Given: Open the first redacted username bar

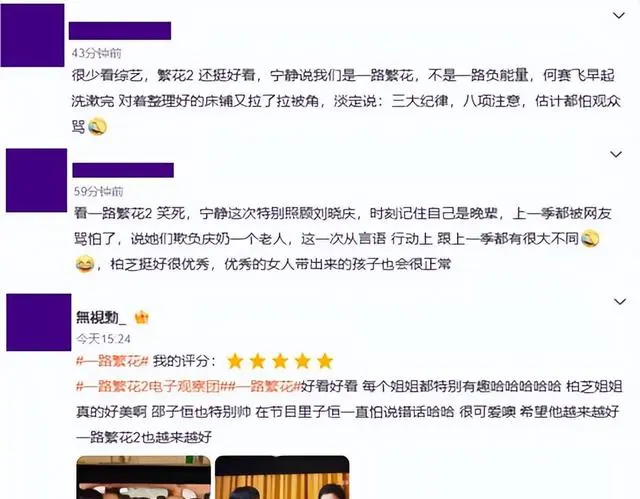Looking at the screenshot, I should (x=120, y=31).
